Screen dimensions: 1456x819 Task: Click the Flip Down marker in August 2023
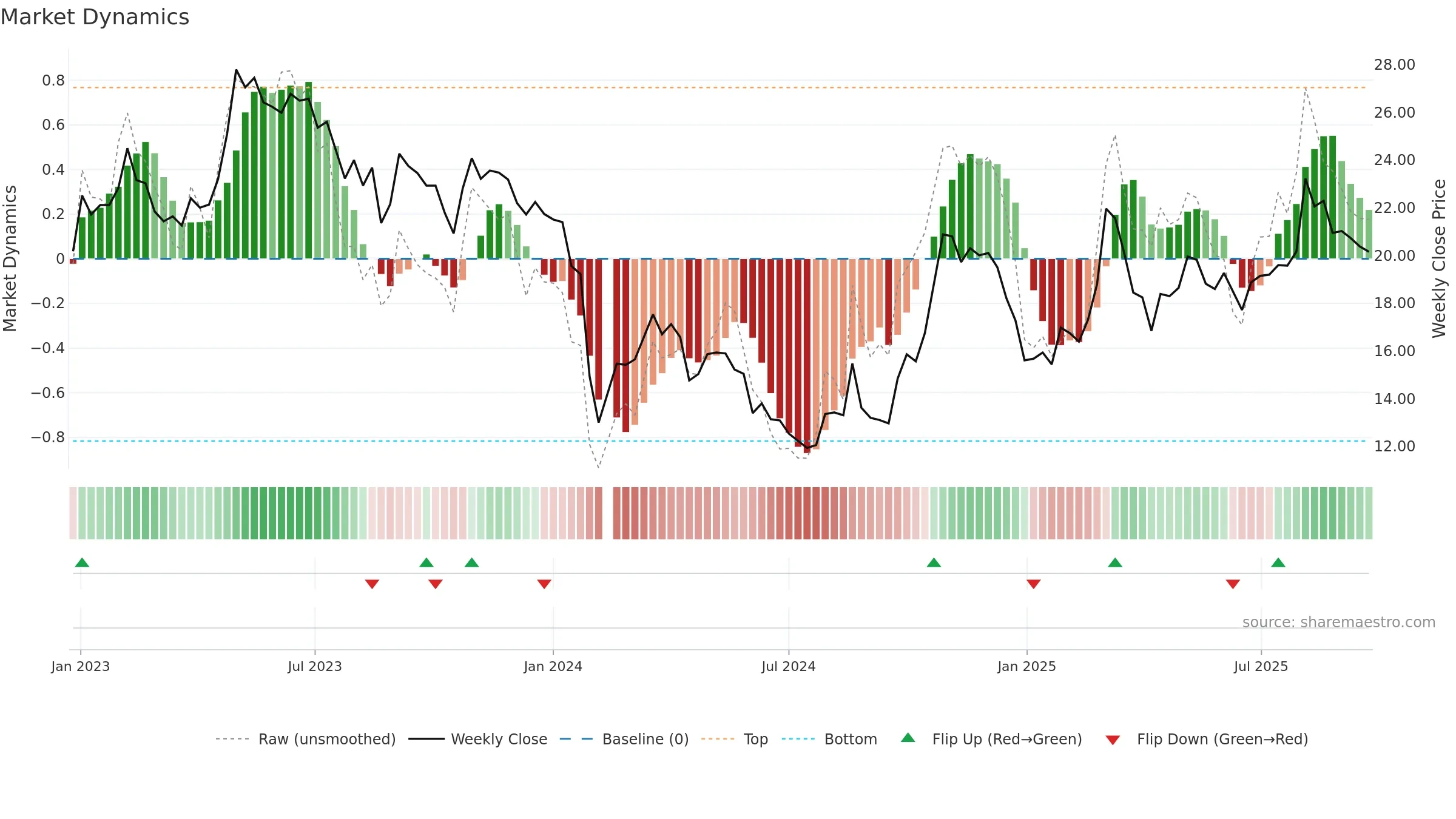pos(372,584)
